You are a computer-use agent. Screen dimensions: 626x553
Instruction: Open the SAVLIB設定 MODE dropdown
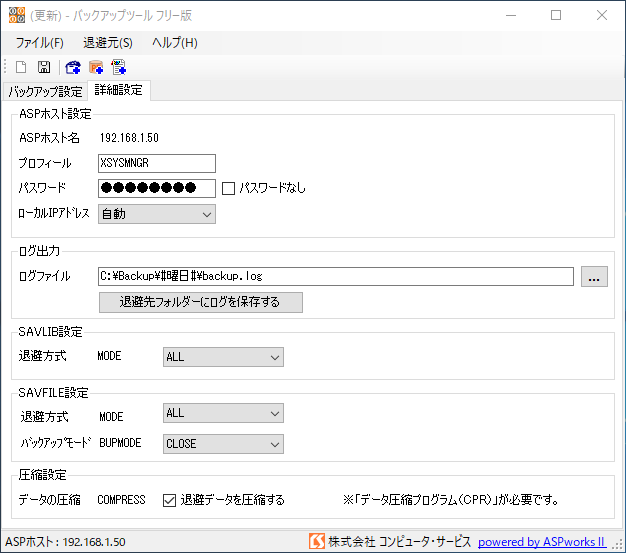pyautogui.click(x=223, y=357)
